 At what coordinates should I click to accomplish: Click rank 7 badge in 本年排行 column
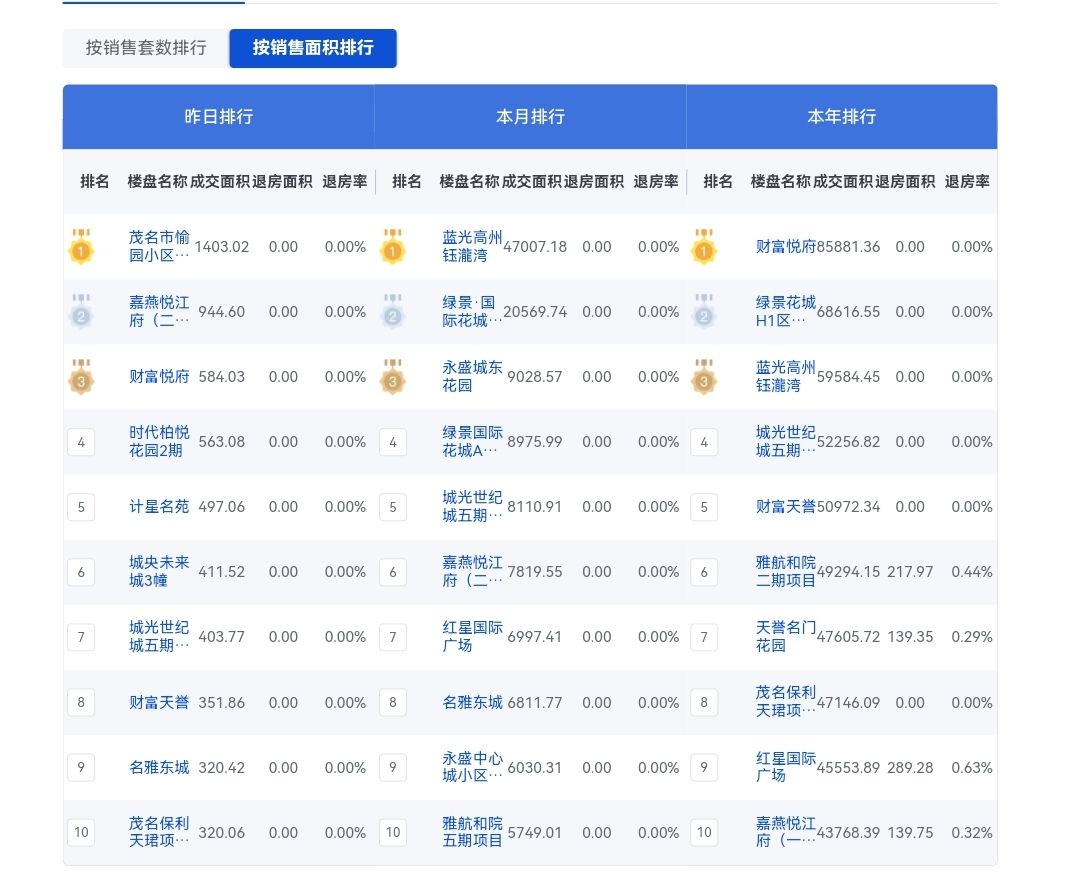[x=704, y=637]
